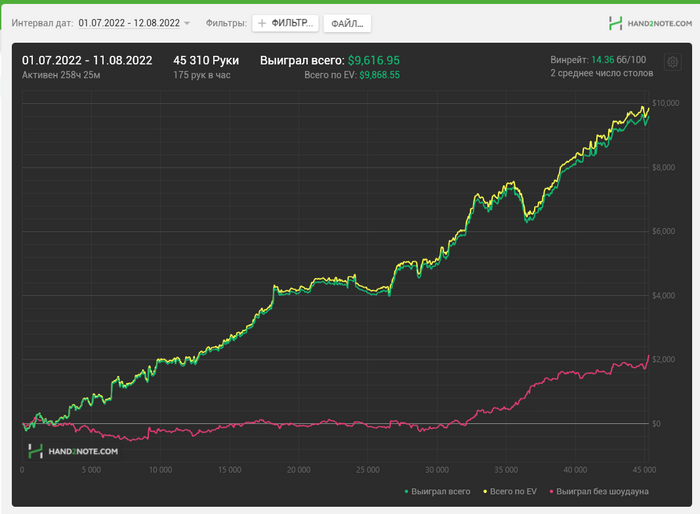Image resolution: width=700 pixels, height=514 pixels.
Task: Click the $6,000 y-axis label
Action: coord(663,231)
